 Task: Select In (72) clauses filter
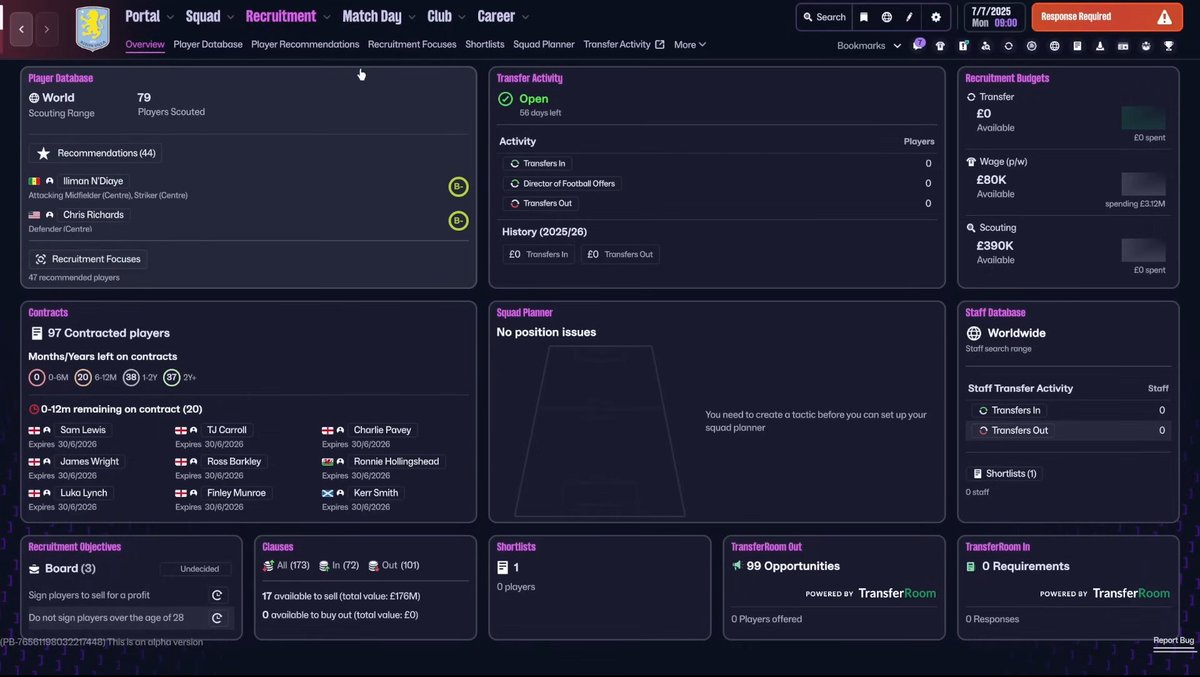point(339,566)
